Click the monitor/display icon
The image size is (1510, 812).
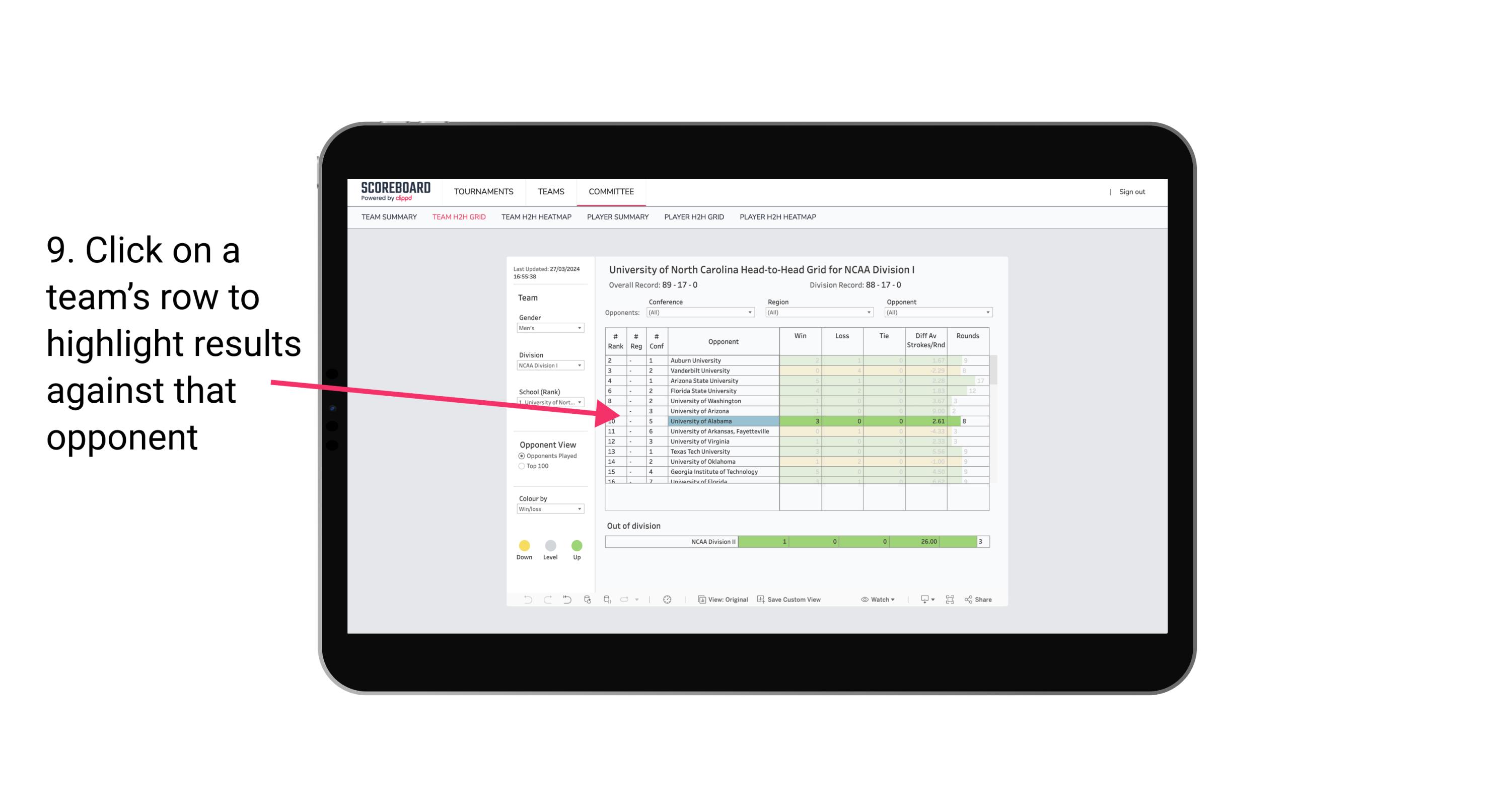pos(922,600)
